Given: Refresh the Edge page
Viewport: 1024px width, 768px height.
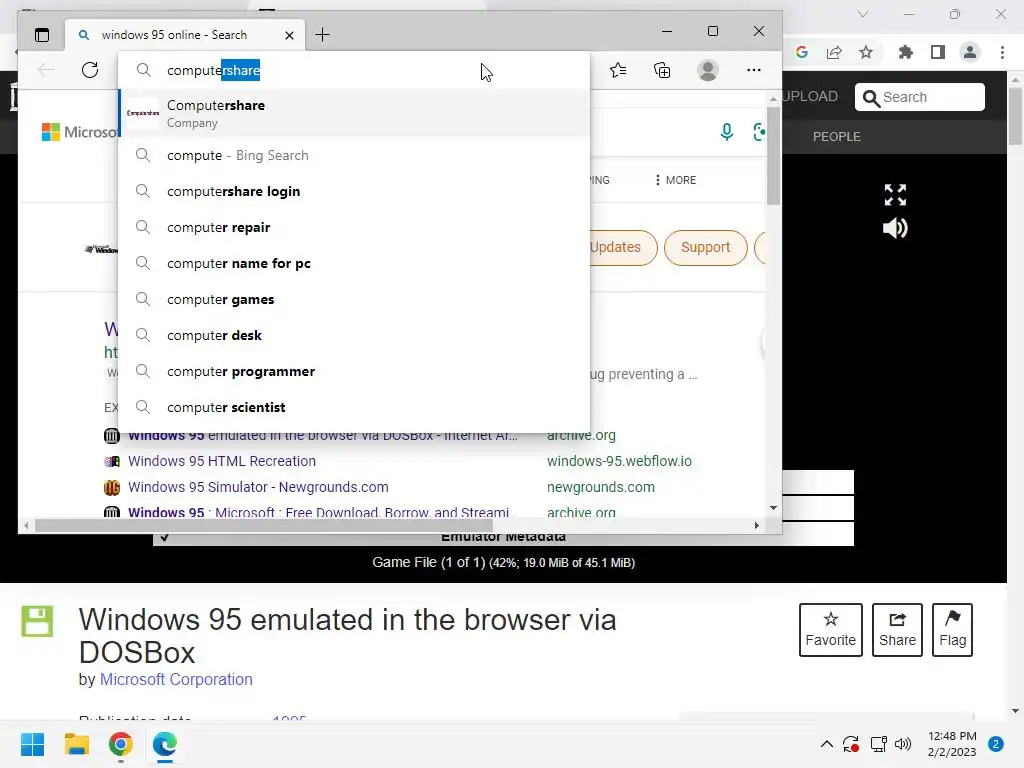Looking at the screenshot, I should (90, 70).
